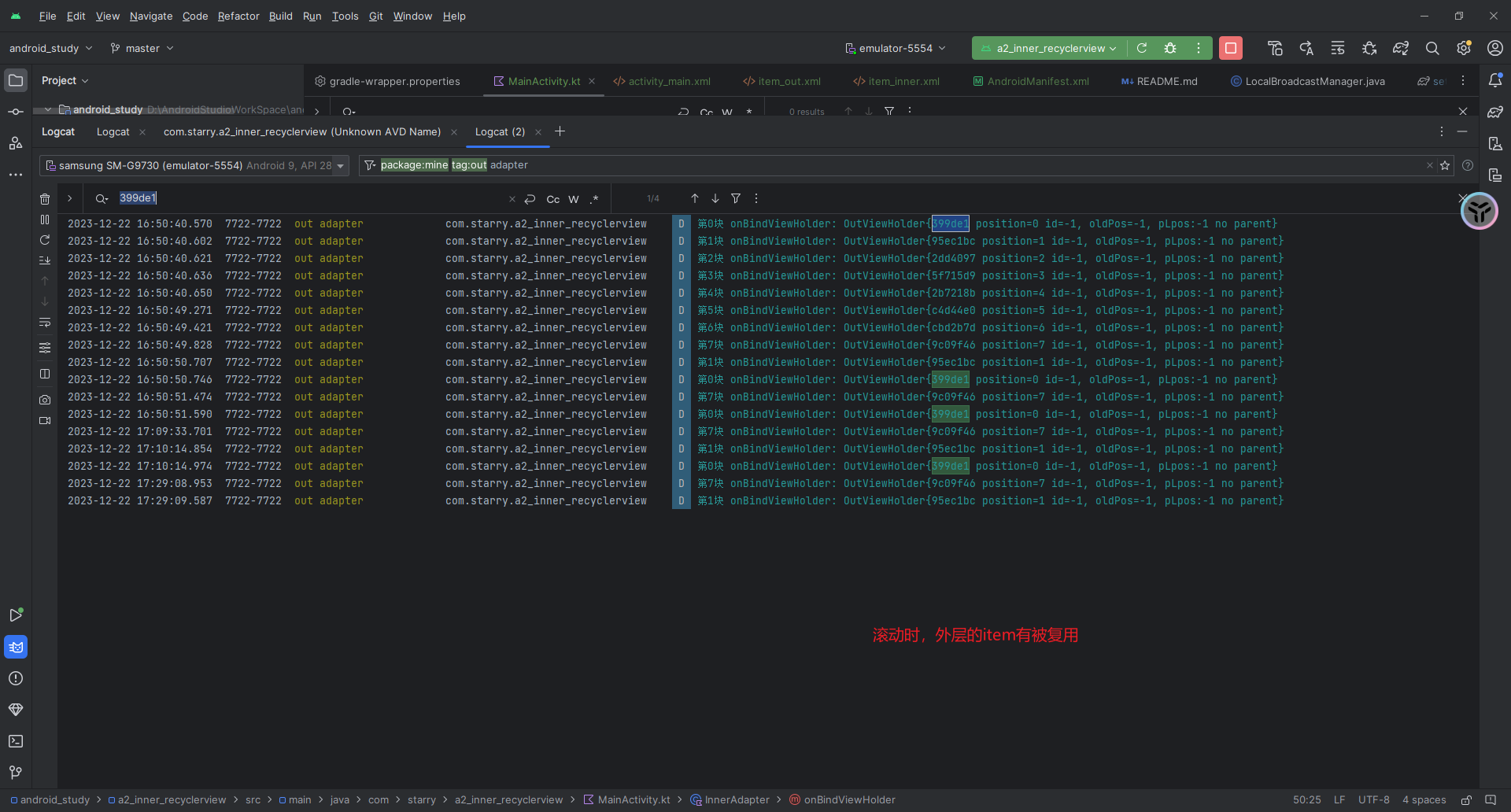Insert new line icon in search field
The height and width of the screenshot is (812, 1511).
530,199
